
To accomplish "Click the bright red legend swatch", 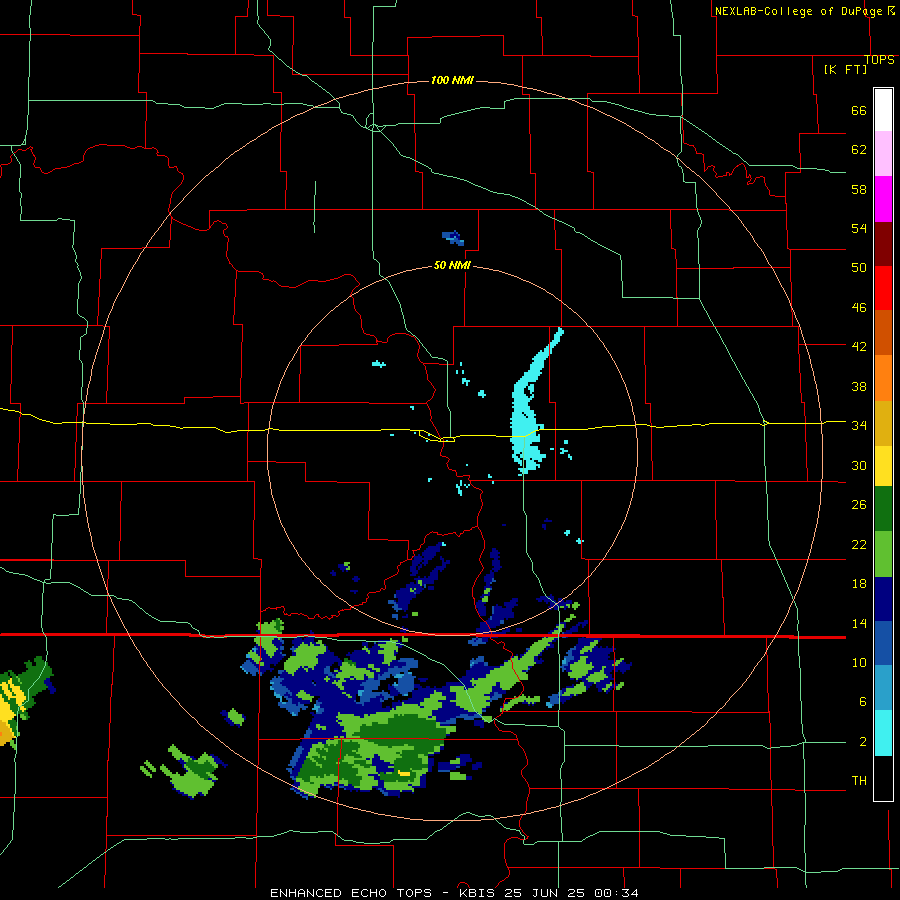I will pos(883,288).
